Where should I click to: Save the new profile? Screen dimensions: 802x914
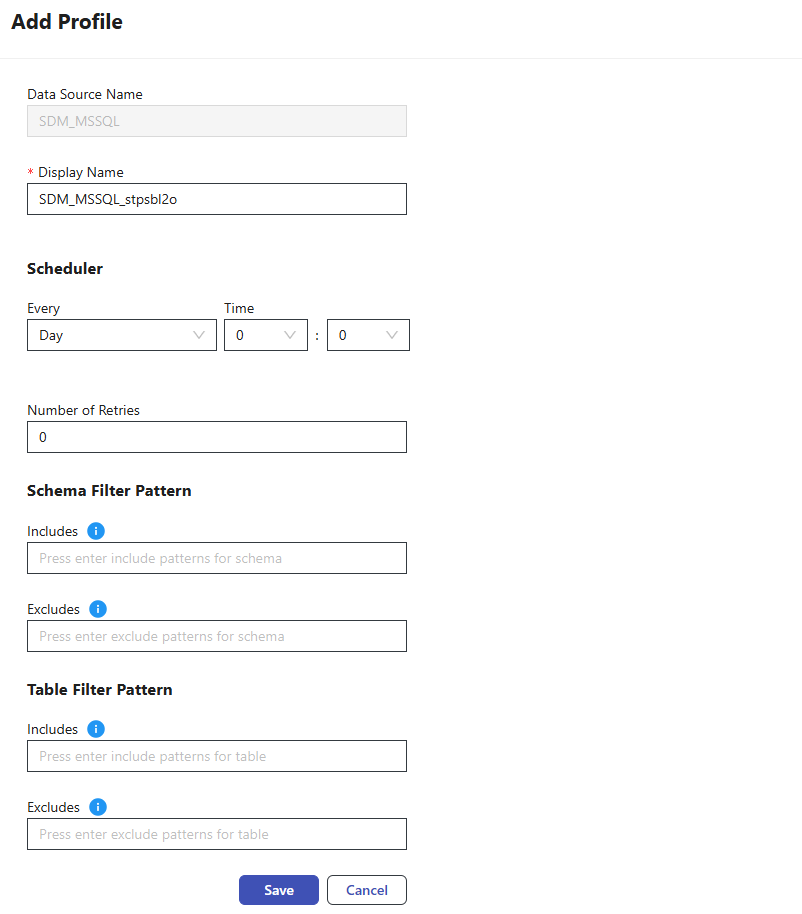[x=278, y=890]
